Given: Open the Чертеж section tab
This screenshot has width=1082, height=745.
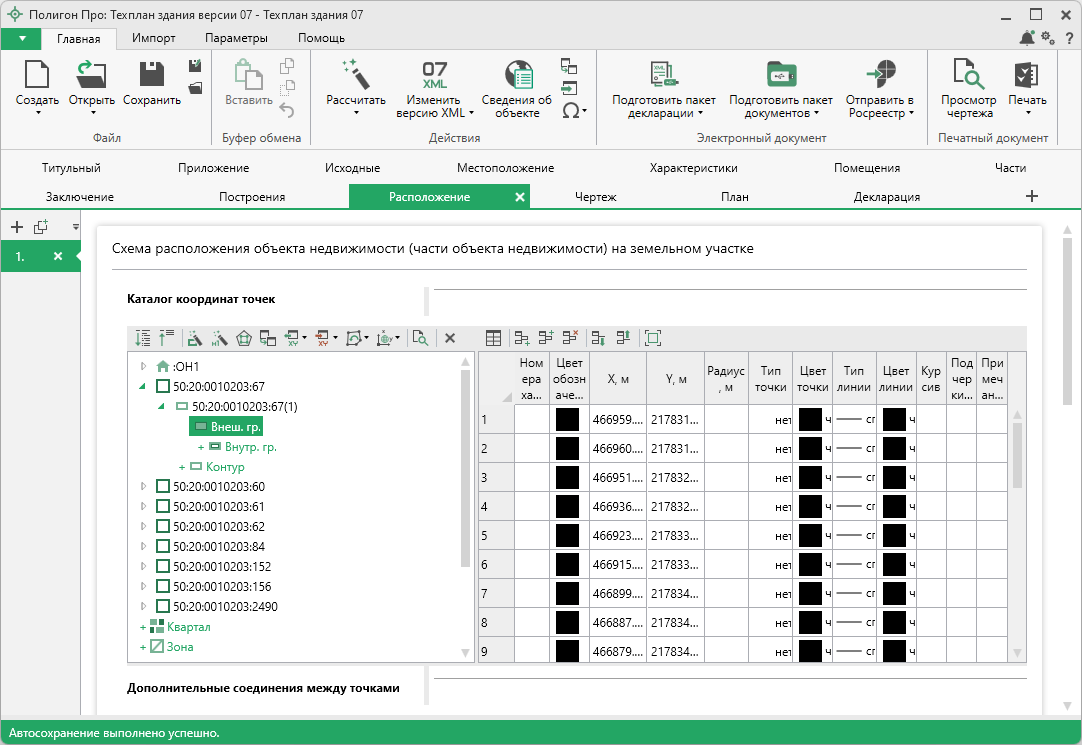Looking at the screenshot, I should 595,197.
